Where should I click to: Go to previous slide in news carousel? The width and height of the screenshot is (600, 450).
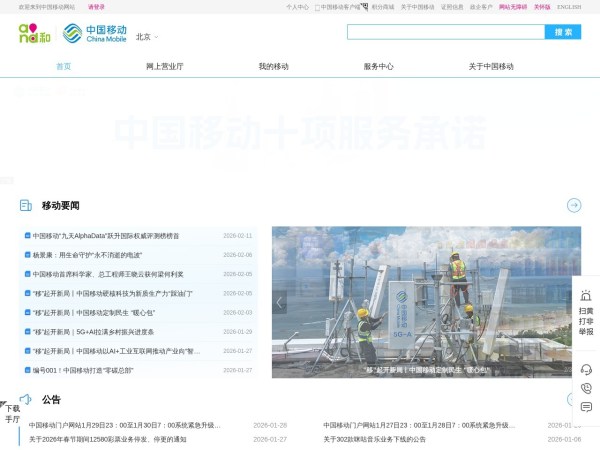click(x=280, y=302)
